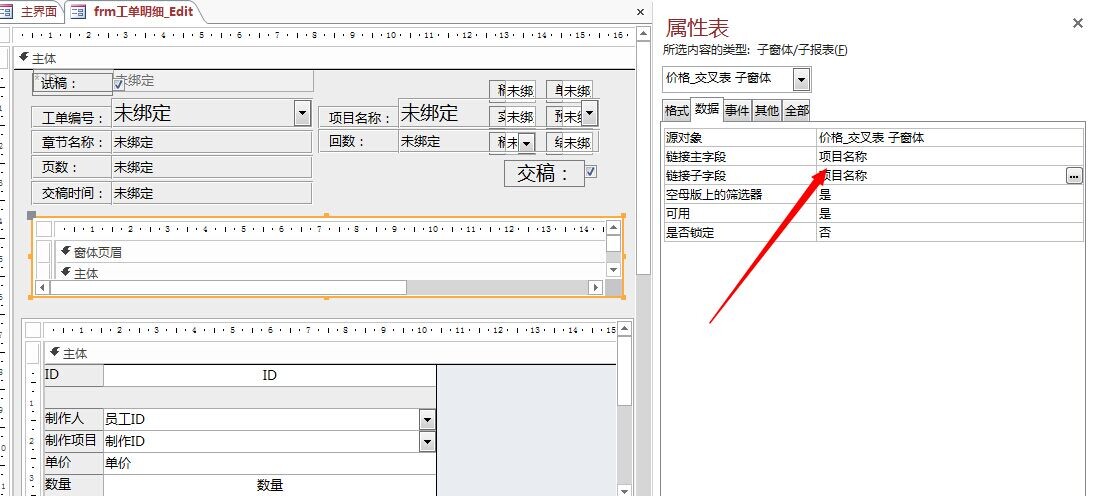The height and width of the screenshot is (496, 1096).
Task: Open the property sheet object selector dropdown
Action: [x=802, y=78]
